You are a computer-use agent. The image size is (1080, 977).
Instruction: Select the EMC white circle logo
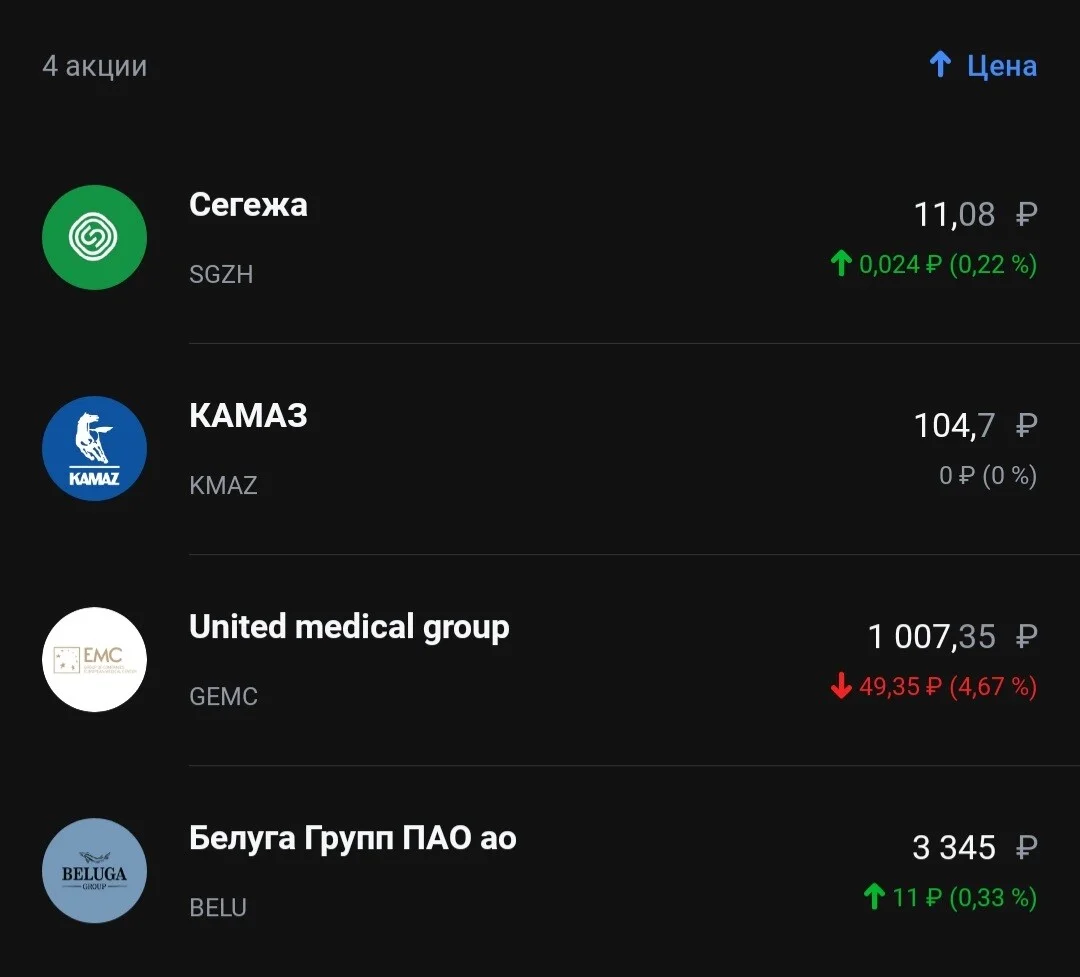(94, 659)
